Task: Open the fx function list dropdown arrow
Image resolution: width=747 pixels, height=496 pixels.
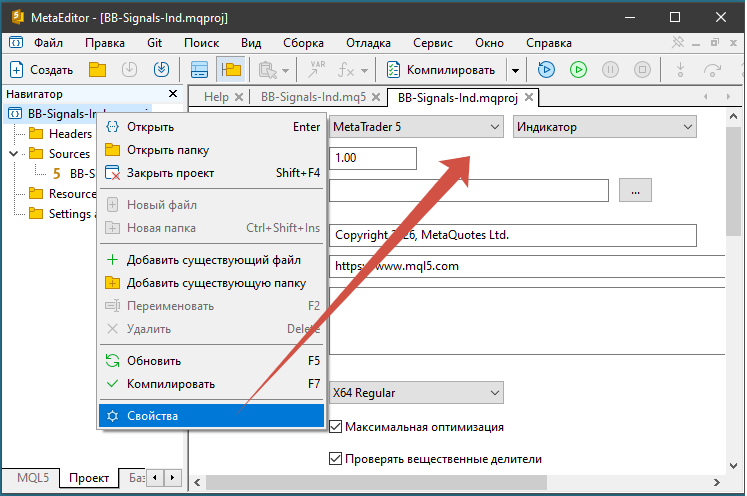Action: [364, 71]
